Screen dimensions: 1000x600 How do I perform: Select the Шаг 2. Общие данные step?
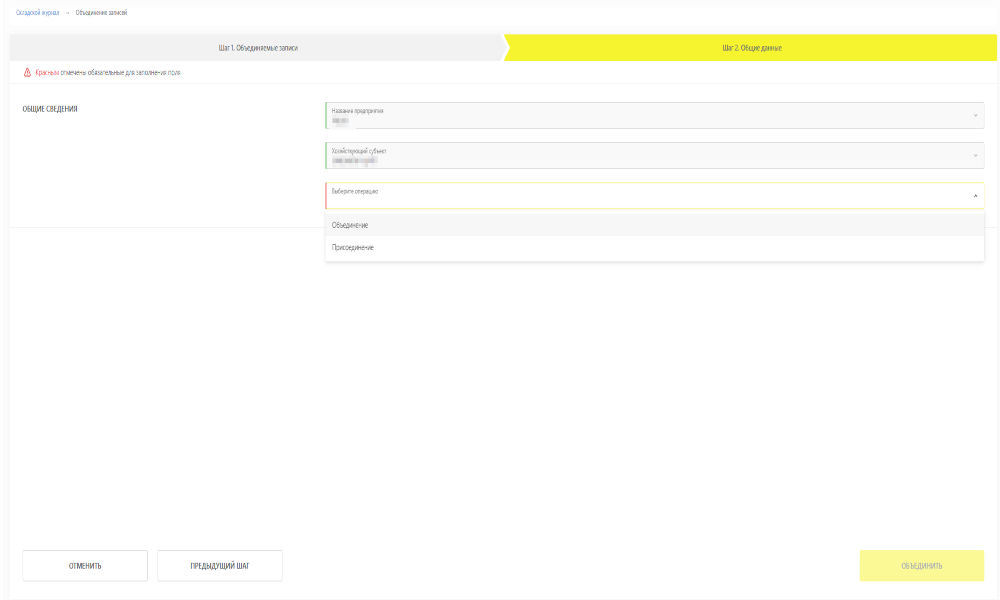point(751,48)
